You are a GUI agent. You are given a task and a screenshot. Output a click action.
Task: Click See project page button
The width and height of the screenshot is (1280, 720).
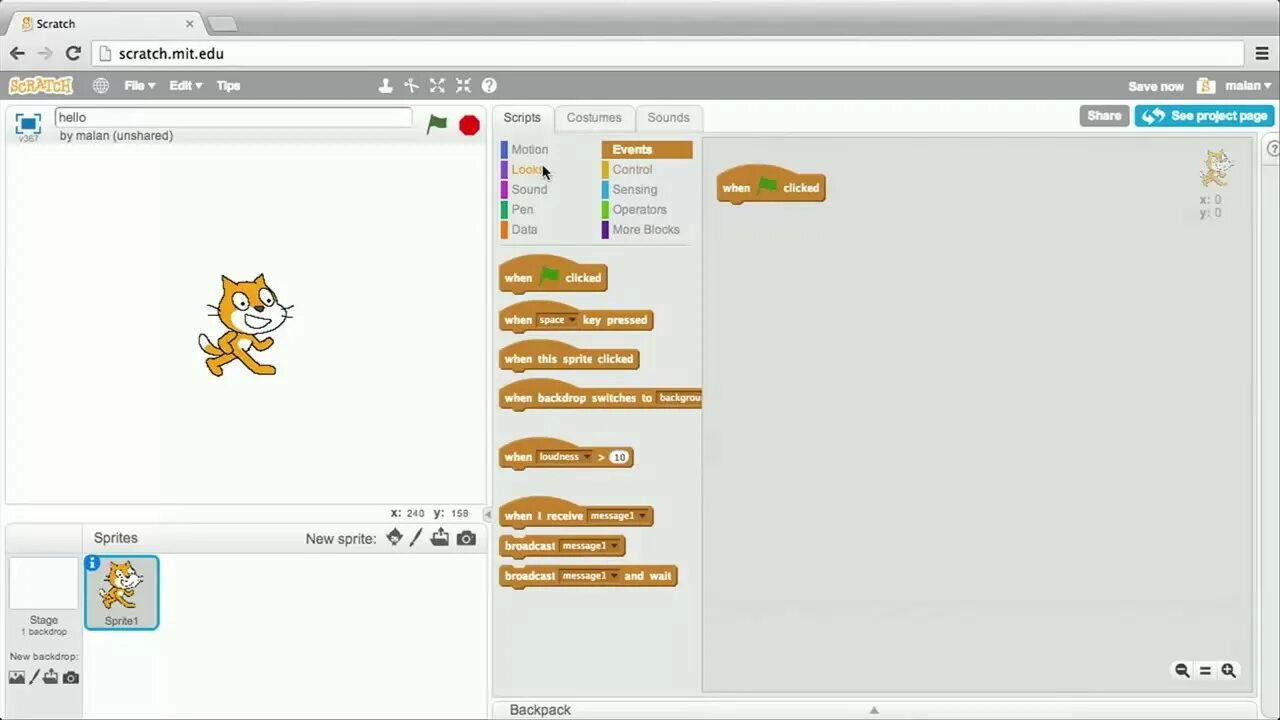pyautogui.click(x=1204, y=116)
